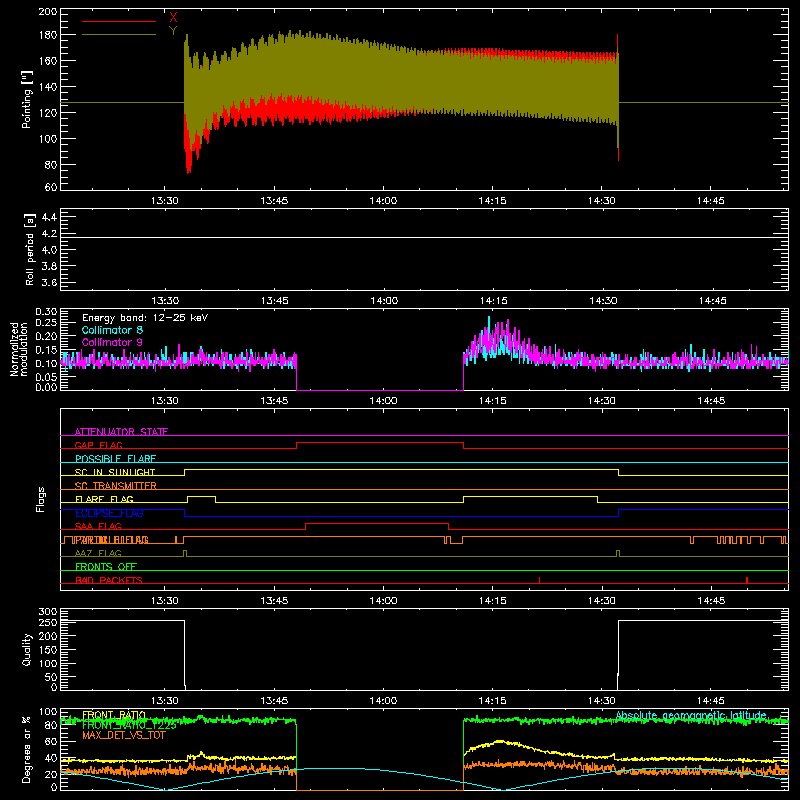Click the 200 tick on Pointing axis

pyautogui.click(x=48, y=12)
